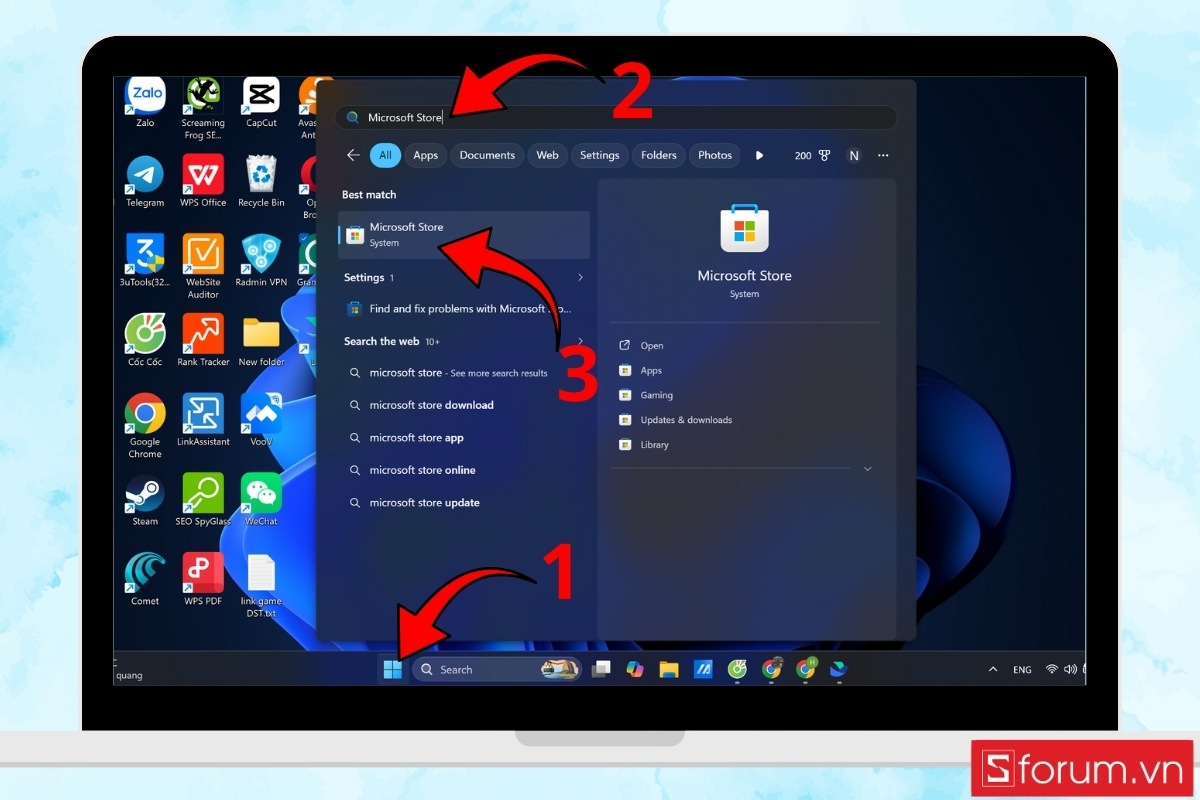The height and width of the screenshot is (800, 1200).
Task: Open WPS Office from the desktop
Action: coord(202,172)
